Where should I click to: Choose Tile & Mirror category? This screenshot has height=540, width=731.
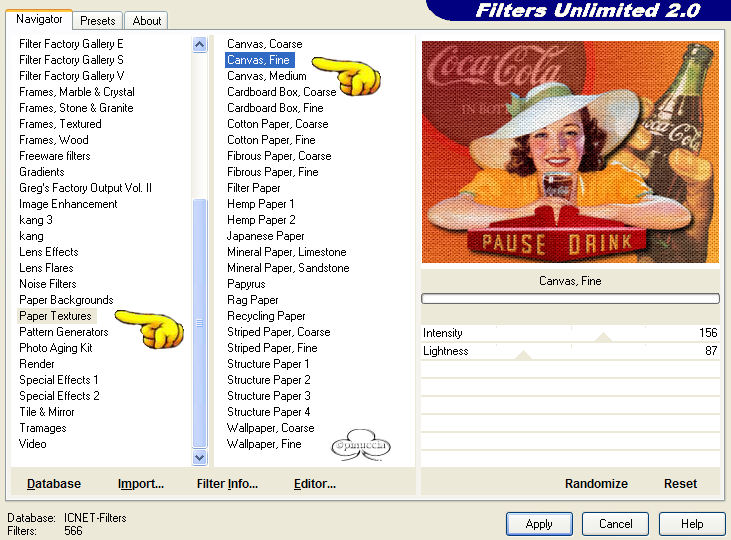coord(47,412)
